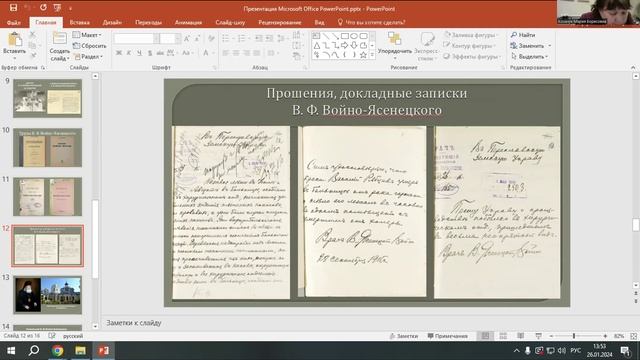The width and height of the screenshot is (640, 360).
Task: Switch to the Рецензирование tab
Action: (x=280, y=22)
